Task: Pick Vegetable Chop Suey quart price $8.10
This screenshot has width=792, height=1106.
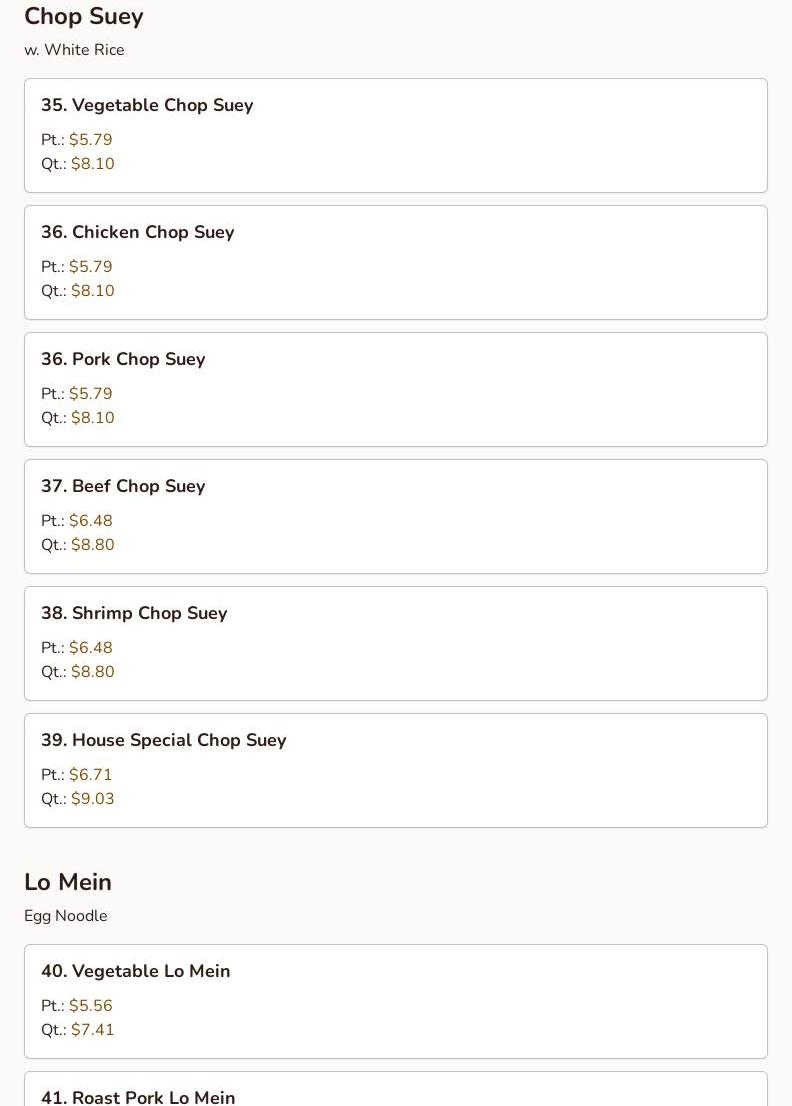Action: pos(92,164)
